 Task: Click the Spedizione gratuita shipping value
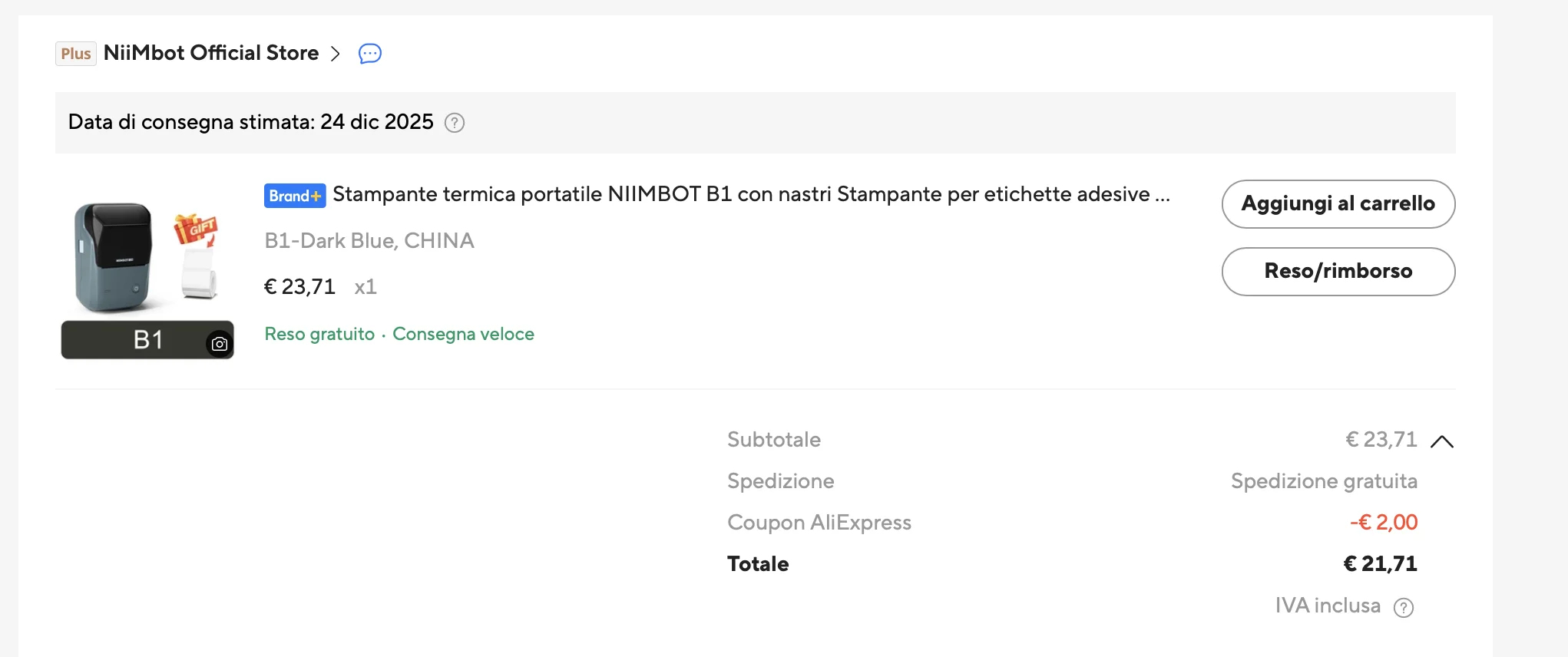point(1324,481)
